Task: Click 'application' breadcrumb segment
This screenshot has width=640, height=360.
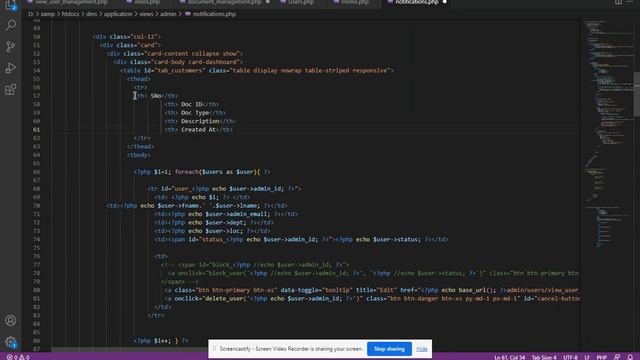Action: (118, 14)
